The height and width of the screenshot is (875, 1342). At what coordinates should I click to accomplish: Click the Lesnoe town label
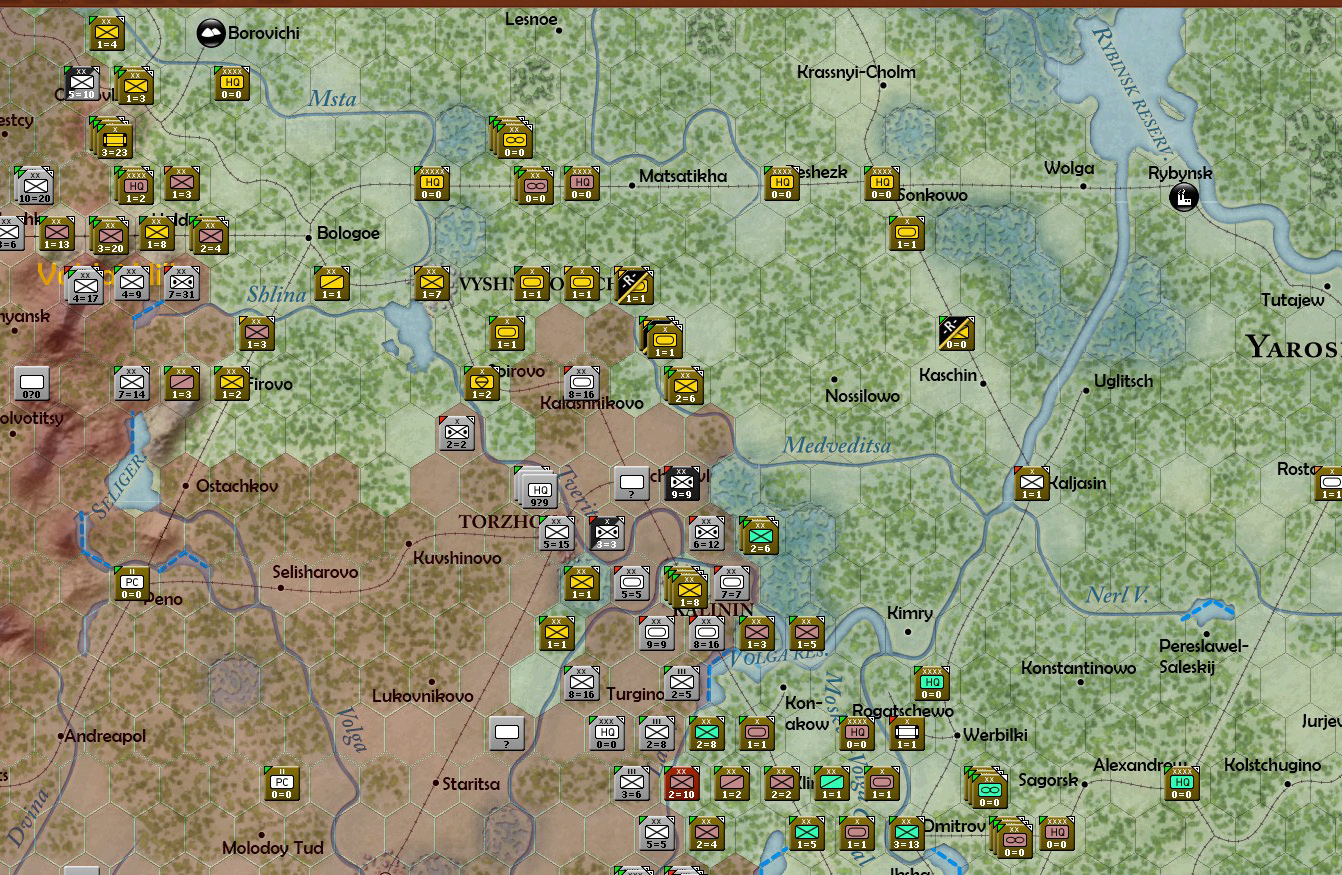531,19
